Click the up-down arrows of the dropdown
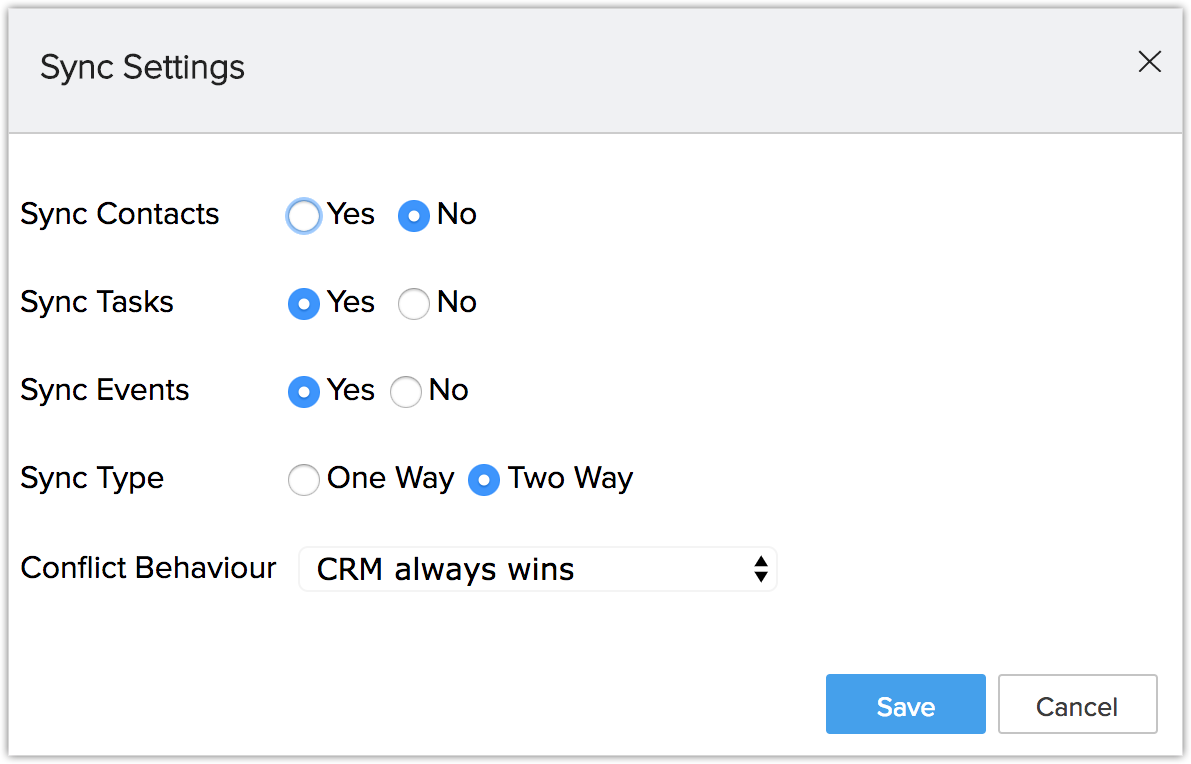Viewport: 1191px width, 764px height. [x=761, y=569]
